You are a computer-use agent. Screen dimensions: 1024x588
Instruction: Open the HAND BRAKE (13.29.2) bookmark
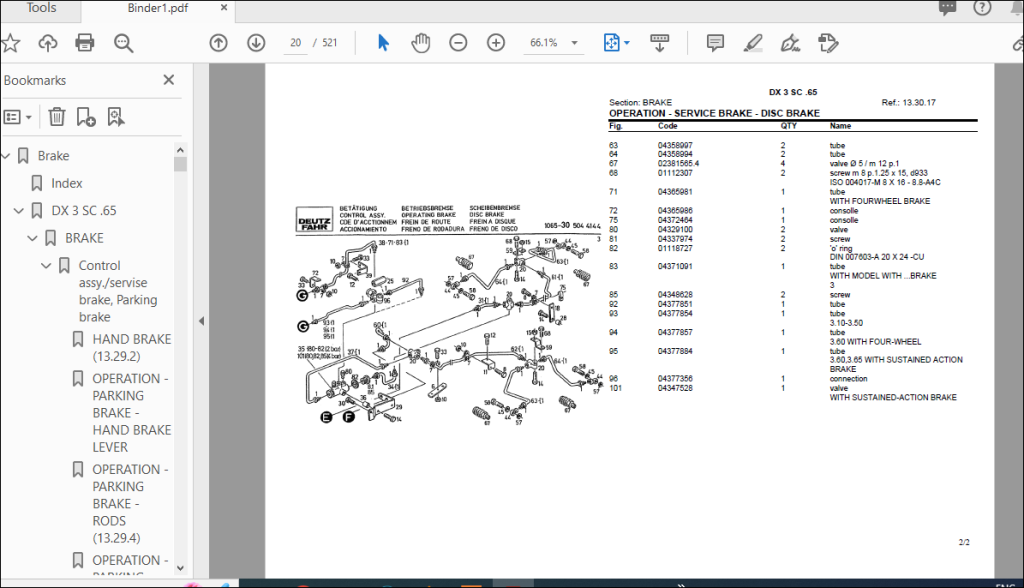[x=131, y=348]
